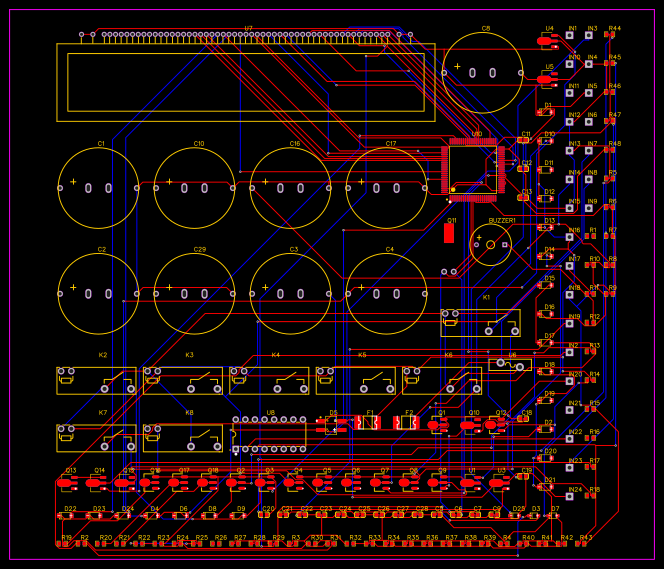The height and width of the screenshot is (569, 664).
Task: Select the U10 microcontroller chip footprint
Action: coord(473,169)
